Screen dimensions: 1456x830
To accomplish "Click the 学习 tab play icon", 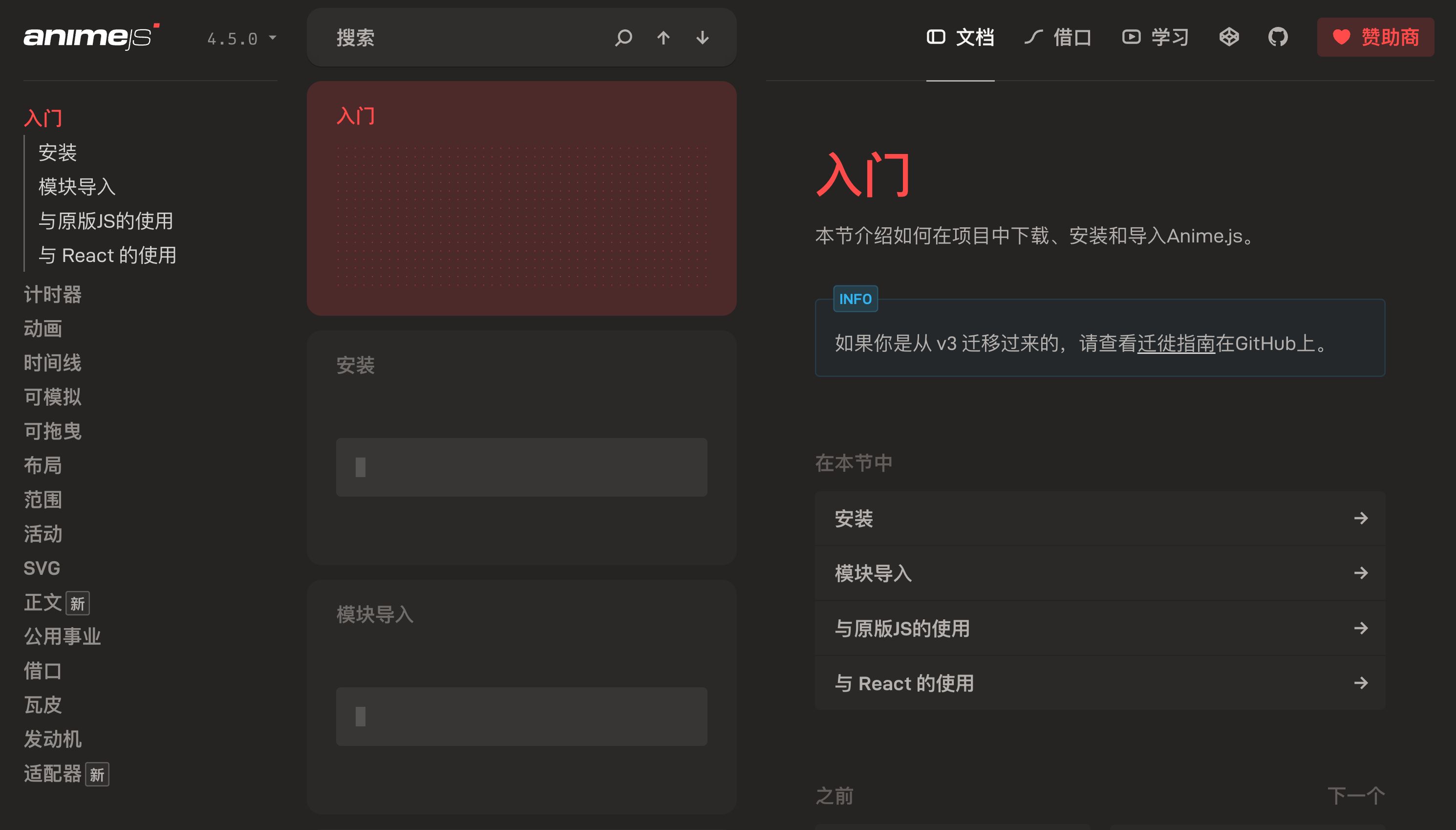I will (1131, 37).
